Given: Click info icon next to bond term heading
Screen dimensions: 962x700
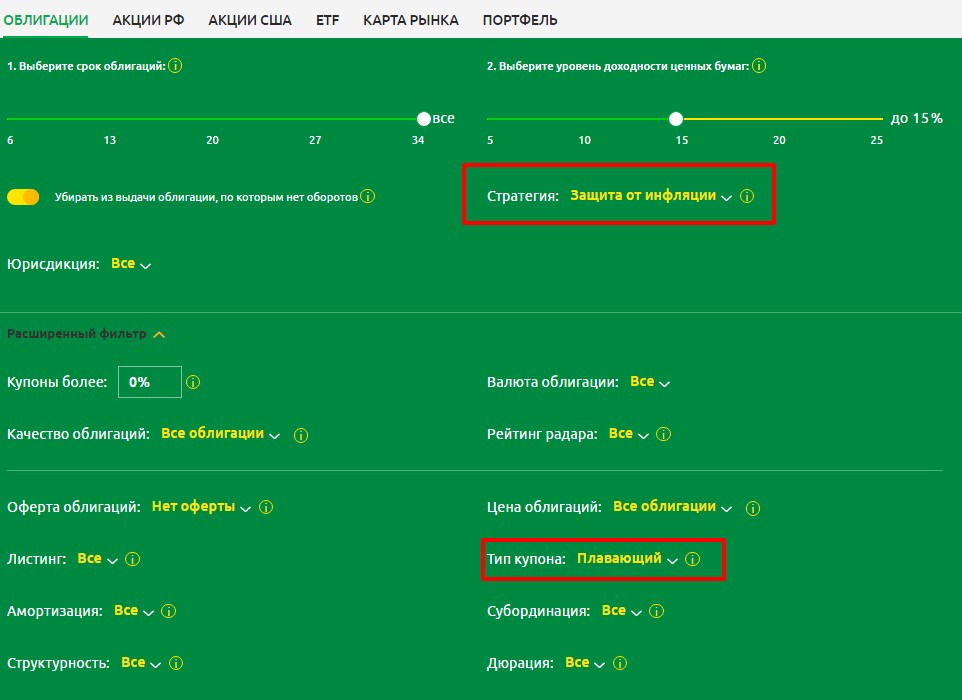Looking at the screenshot, I should 175,66.
